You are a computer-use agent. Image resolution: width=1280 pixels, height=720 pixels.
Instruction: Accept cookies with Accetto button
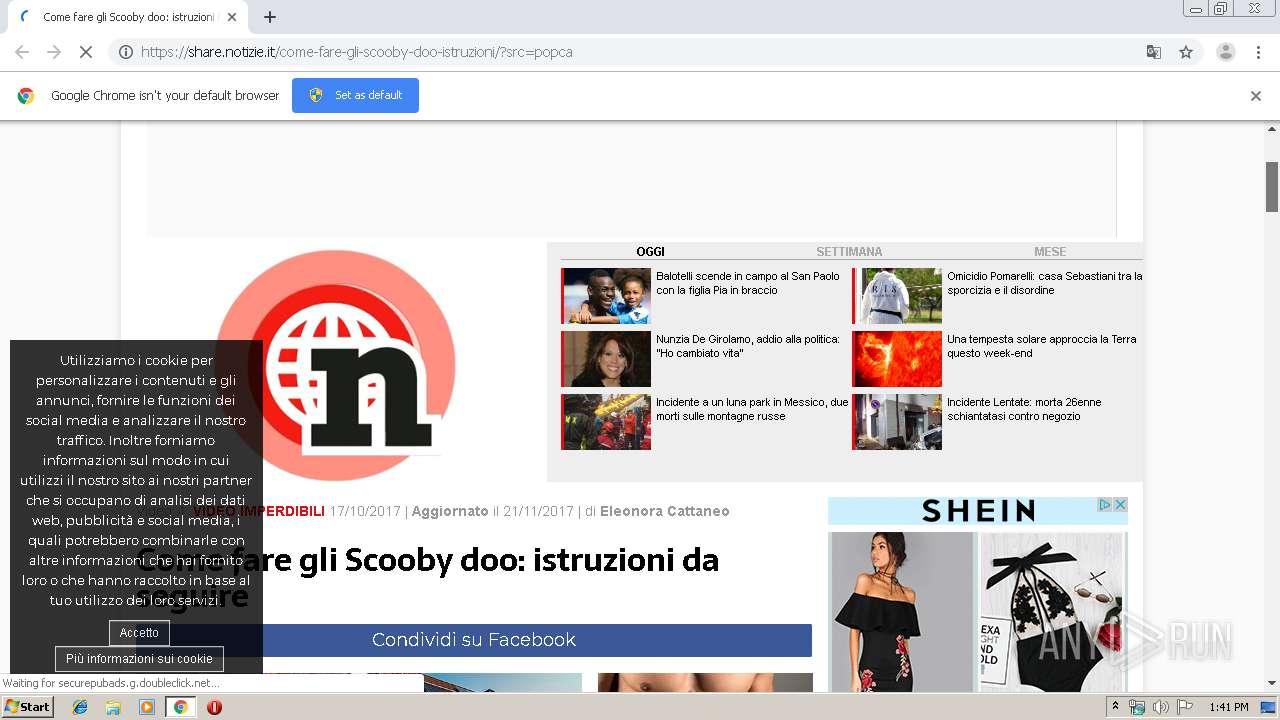click(139, 632)
